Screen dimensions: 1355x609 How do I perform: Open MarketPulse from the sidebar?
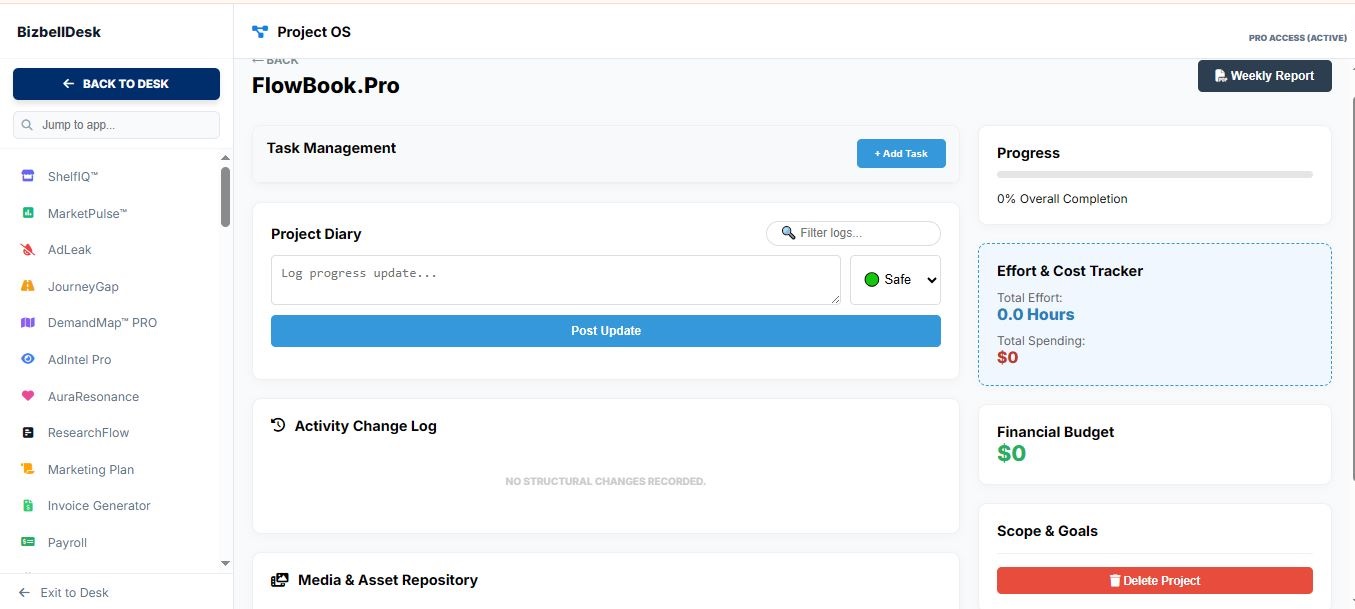[86, 213]
